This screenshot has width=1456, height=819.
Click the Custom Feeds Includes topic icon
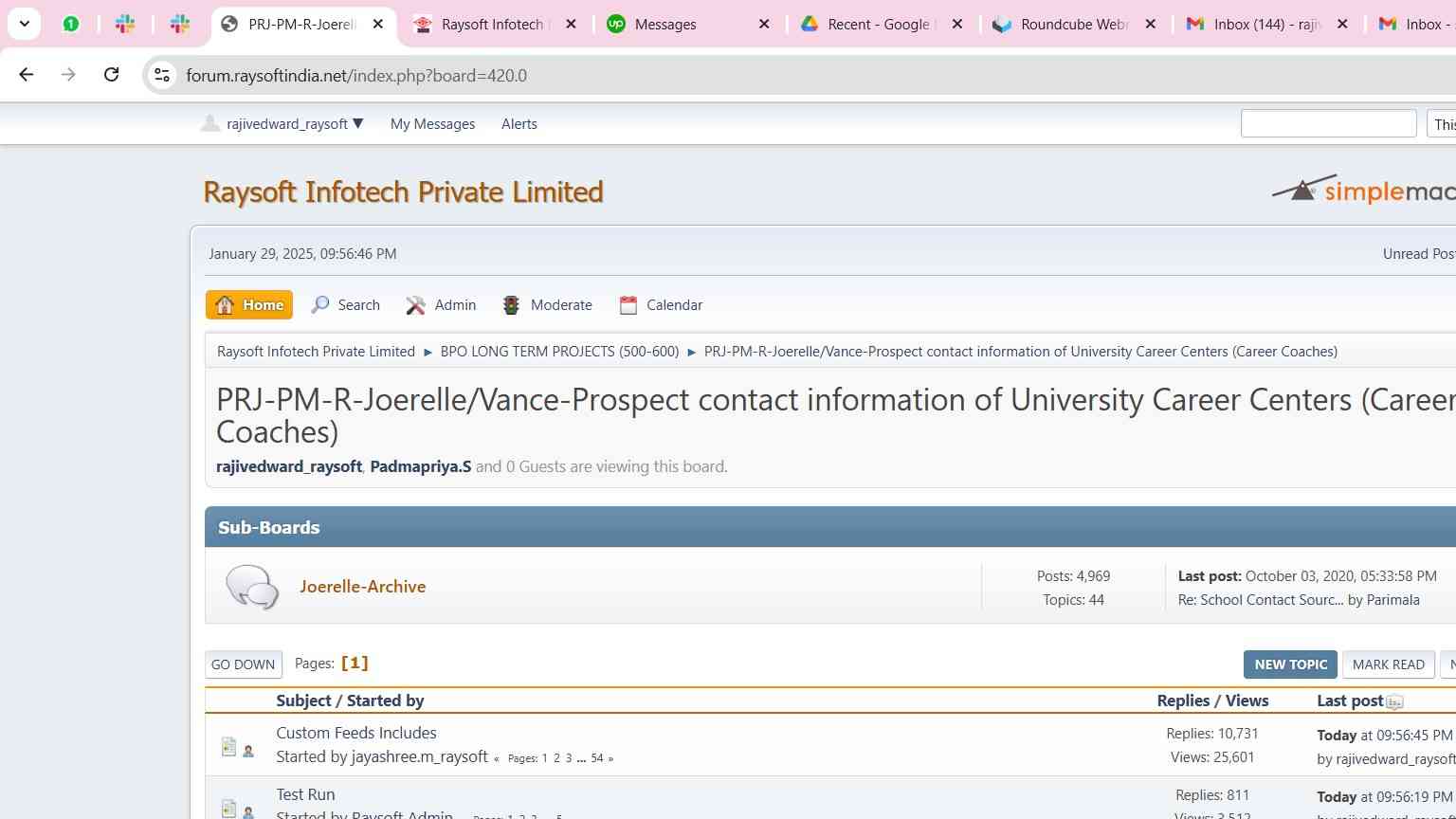click(x=228, y=747)
